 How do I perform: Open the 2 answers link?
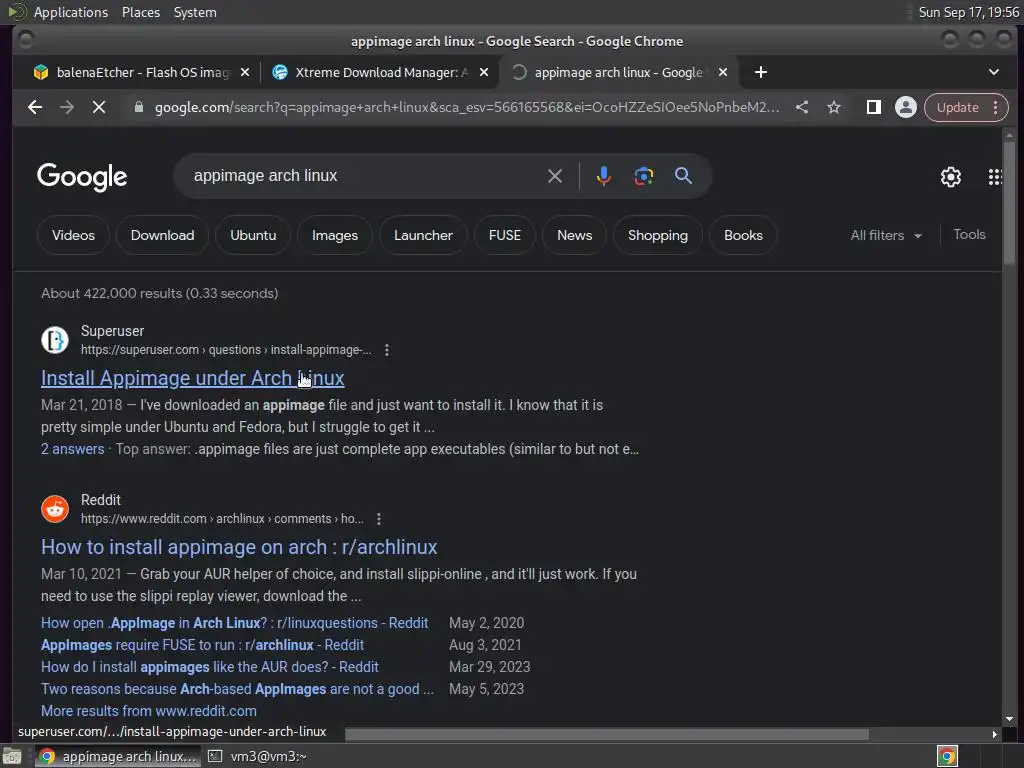[72, 449]
